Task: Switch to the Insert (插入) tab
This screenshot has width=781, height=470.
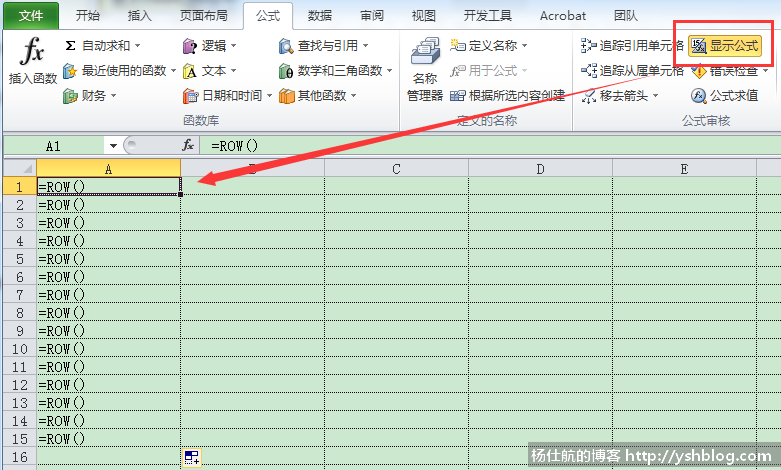Action: click(139, 16)
